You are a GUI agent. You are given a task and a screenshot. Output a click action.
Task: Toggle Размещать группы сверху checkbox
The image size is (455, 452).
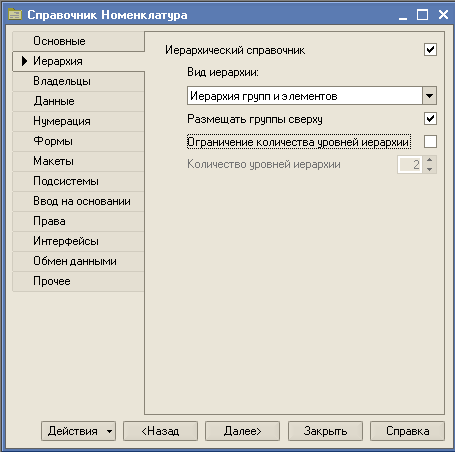(x=430, y=119)
